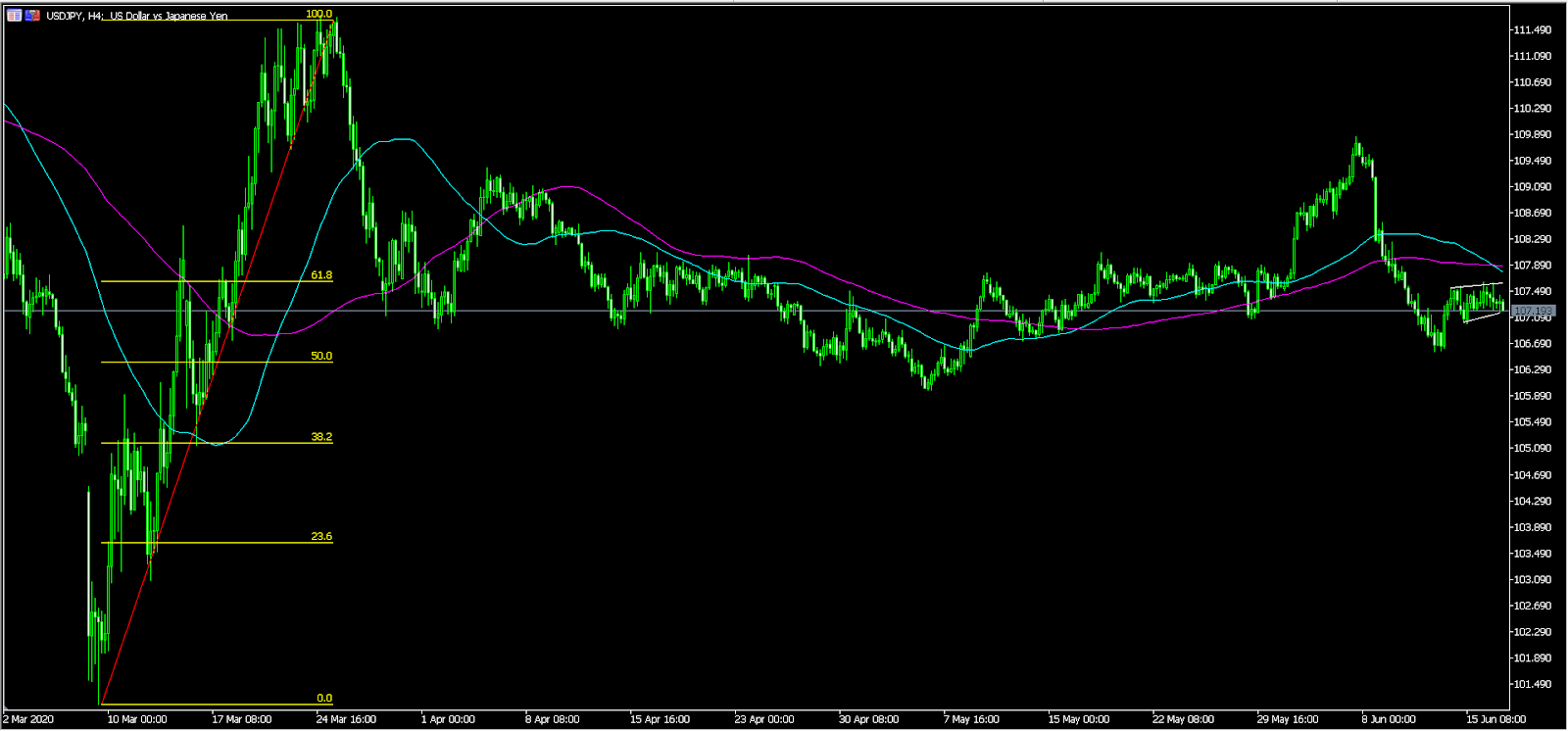Click the 102.290 price scale label
Screen dimensions: 1568x731
(1532, 632)
